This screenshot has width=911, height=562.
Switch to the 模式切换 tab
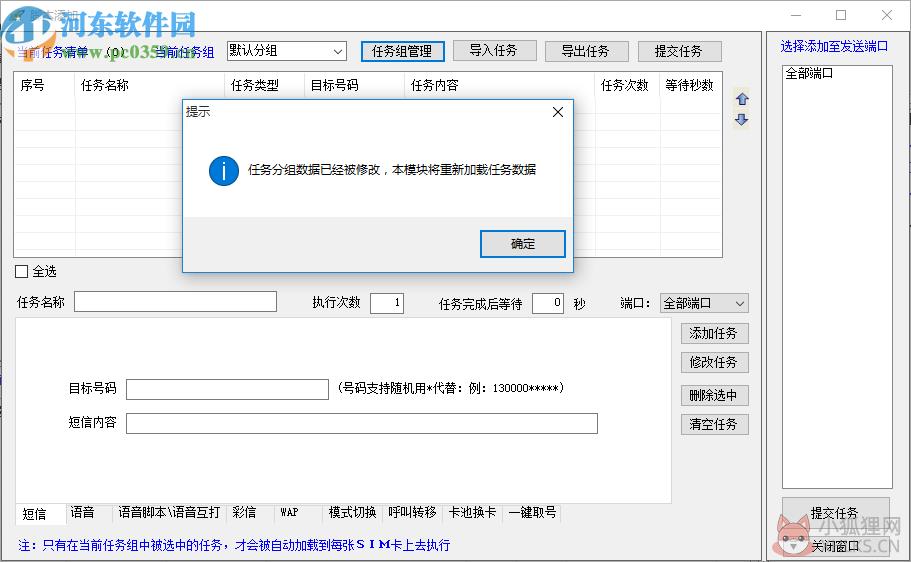353,513
